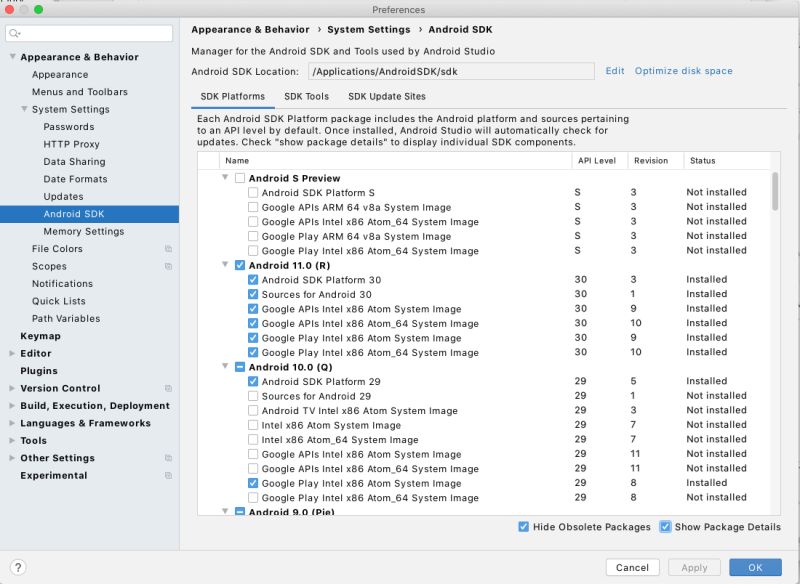Open the Memory Settings page
800x584 pixels.
(84, 232)
